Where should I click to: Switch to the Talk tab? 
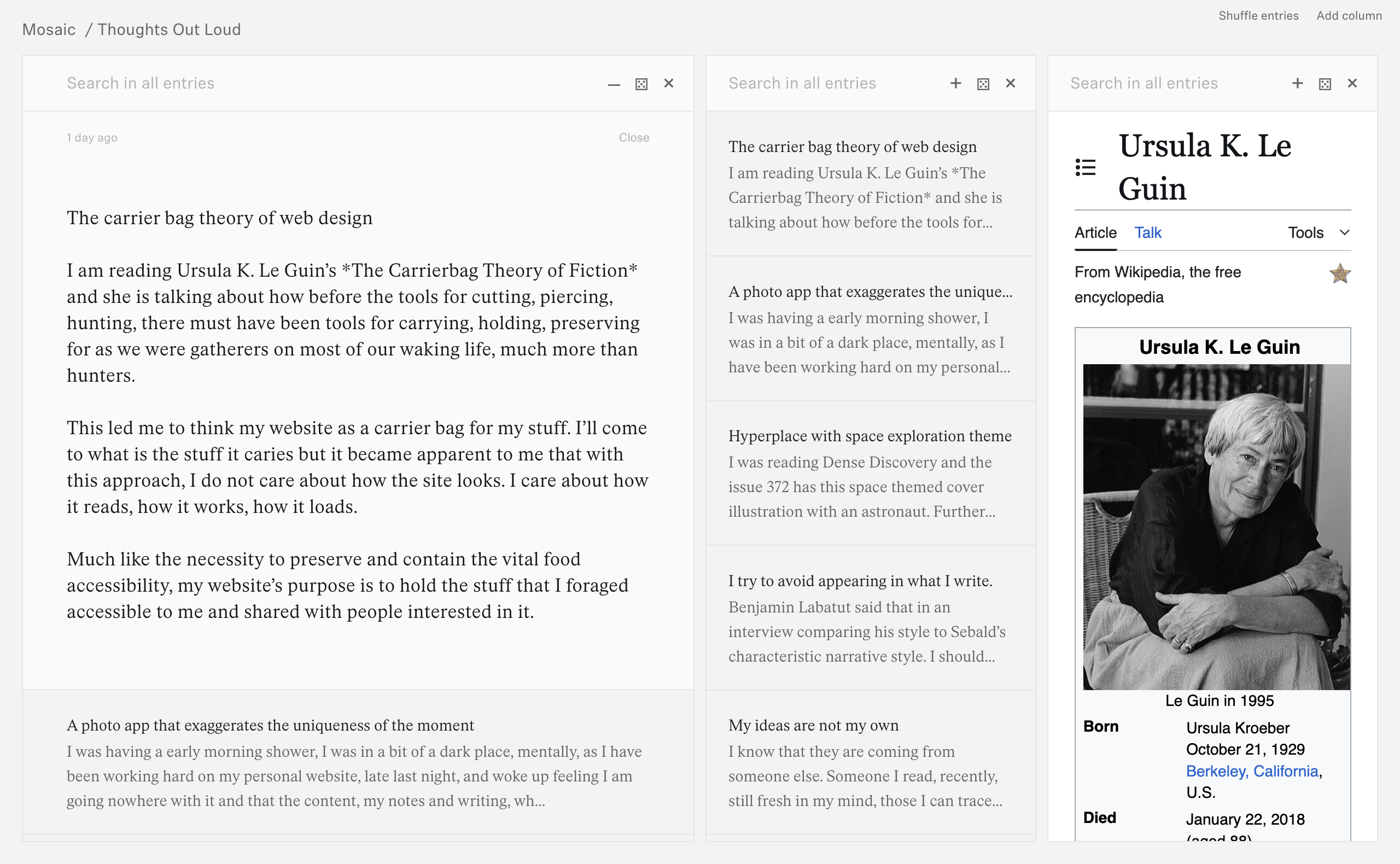pos(1147,232)
